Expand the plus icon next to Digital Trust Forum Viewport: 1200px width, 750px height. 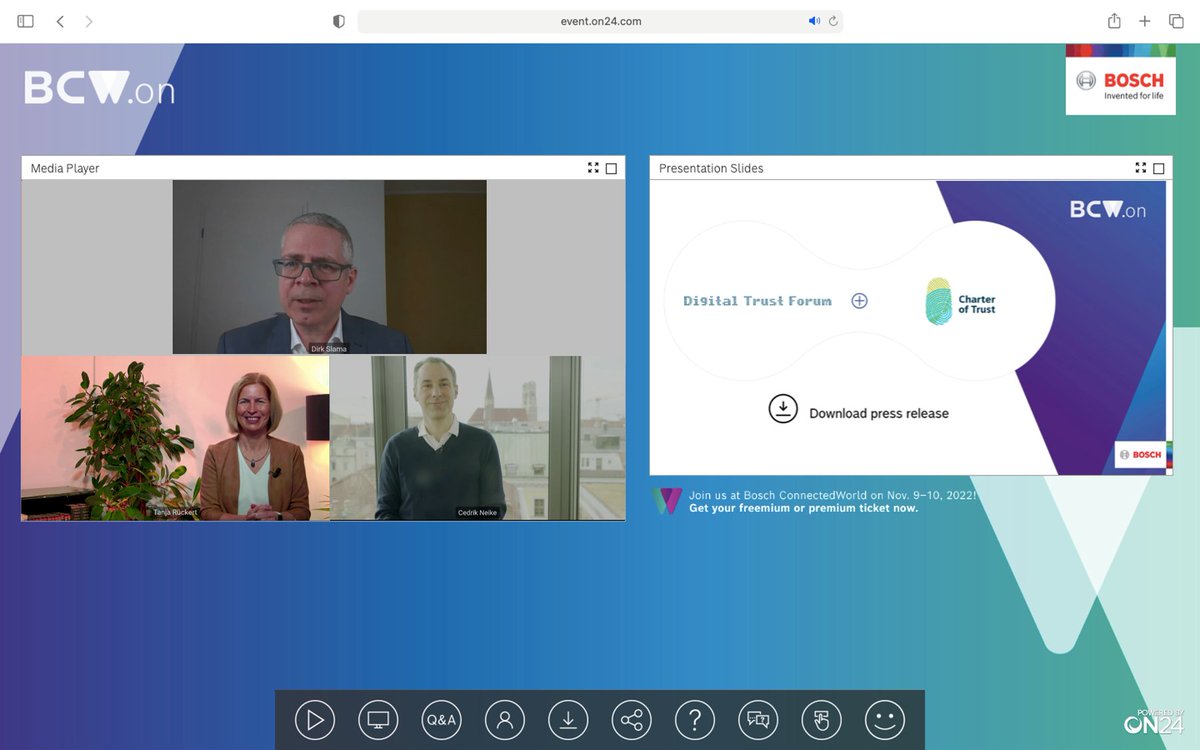click(859, 300)
